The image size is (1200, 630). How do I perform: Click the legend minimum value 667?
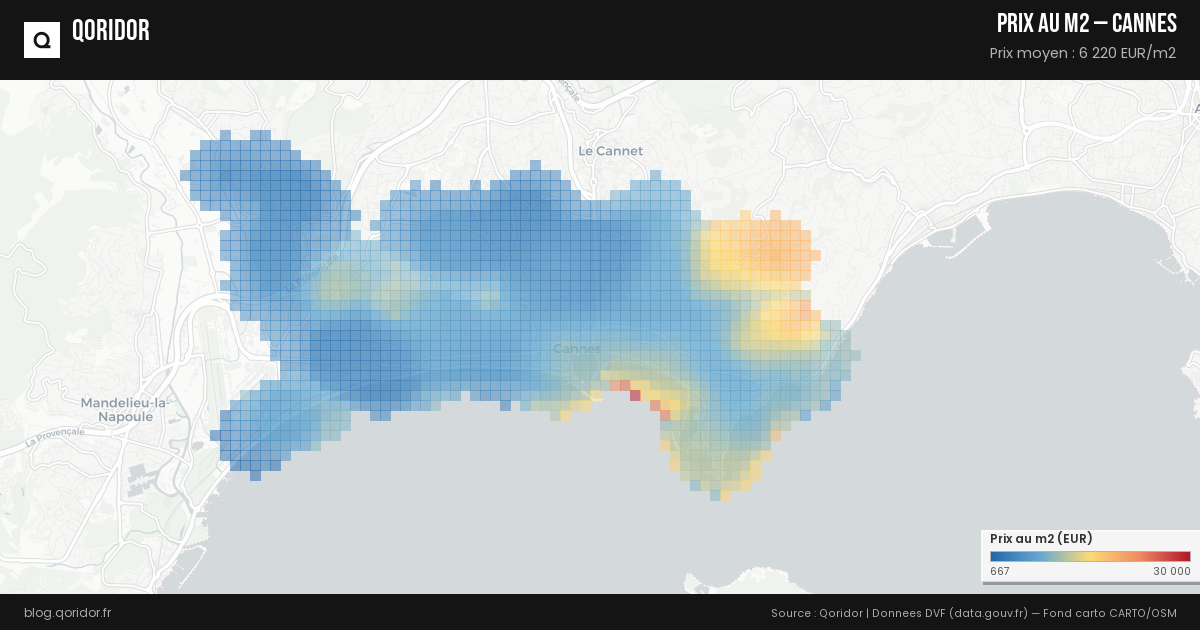click(x=1000, y=571)
